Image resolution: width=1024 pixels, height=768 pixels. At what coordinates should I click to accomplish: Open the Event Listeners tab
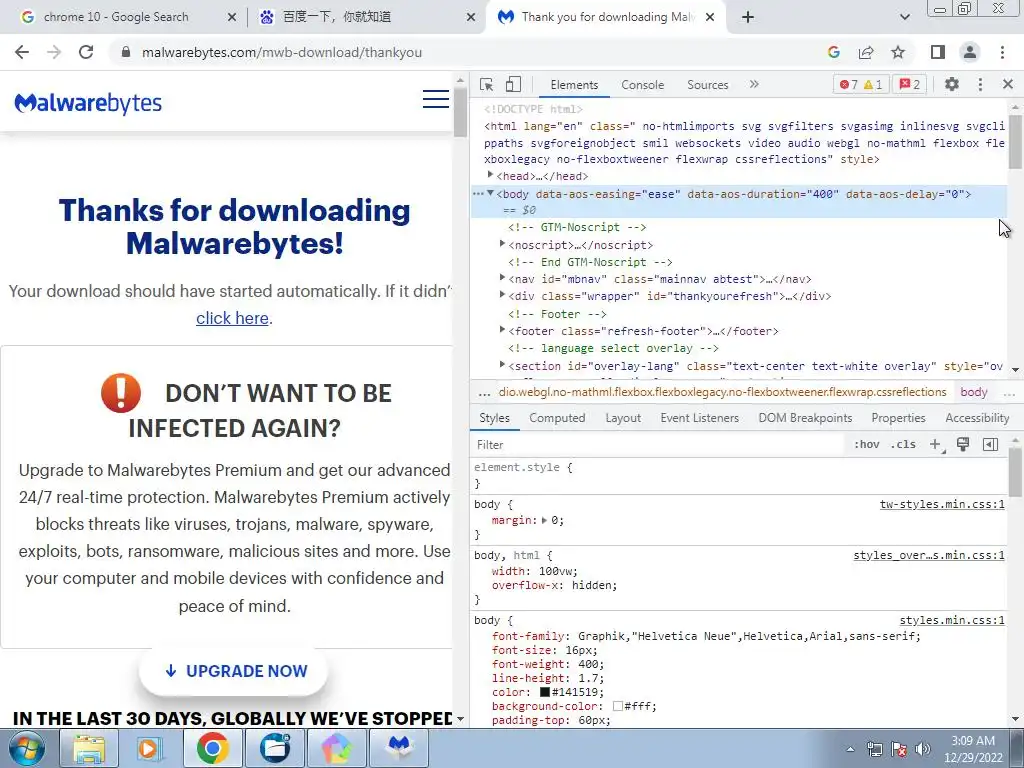tap(699, 418)
